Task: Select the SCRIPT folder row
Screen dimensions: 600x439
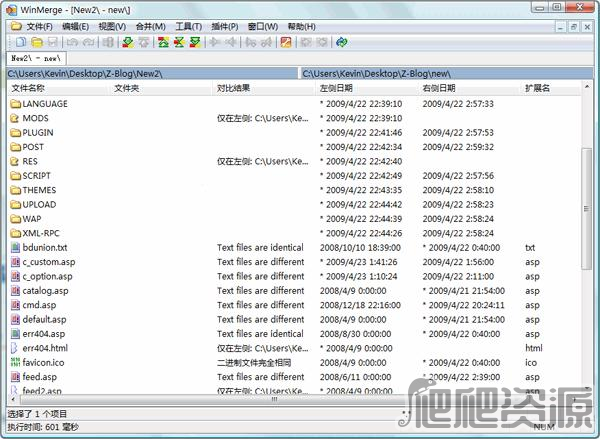Action: (x=293, y=176)
